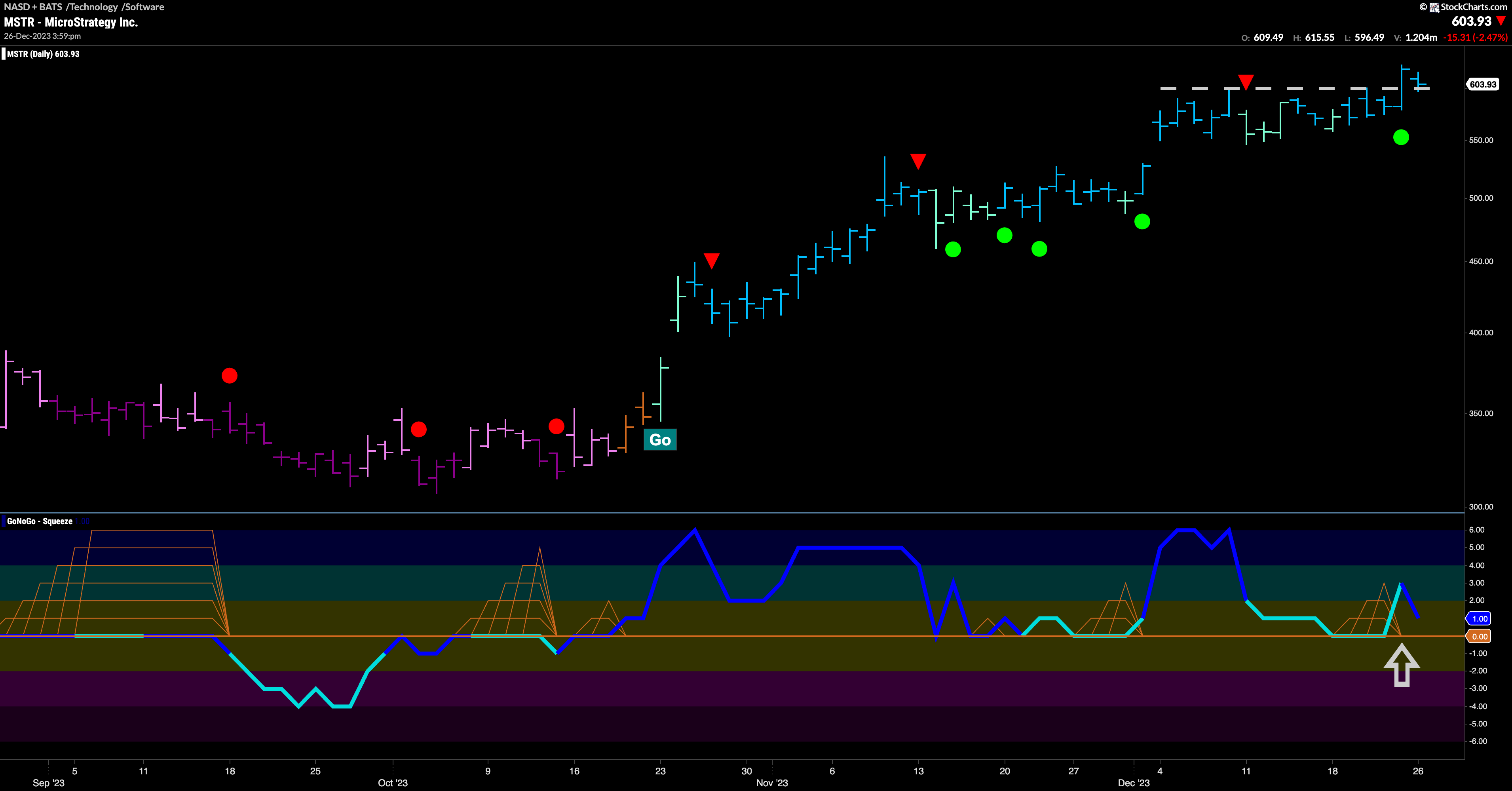Click the 550.00 price axis label
The image size is (1512, 791).
coord(1481,141)
